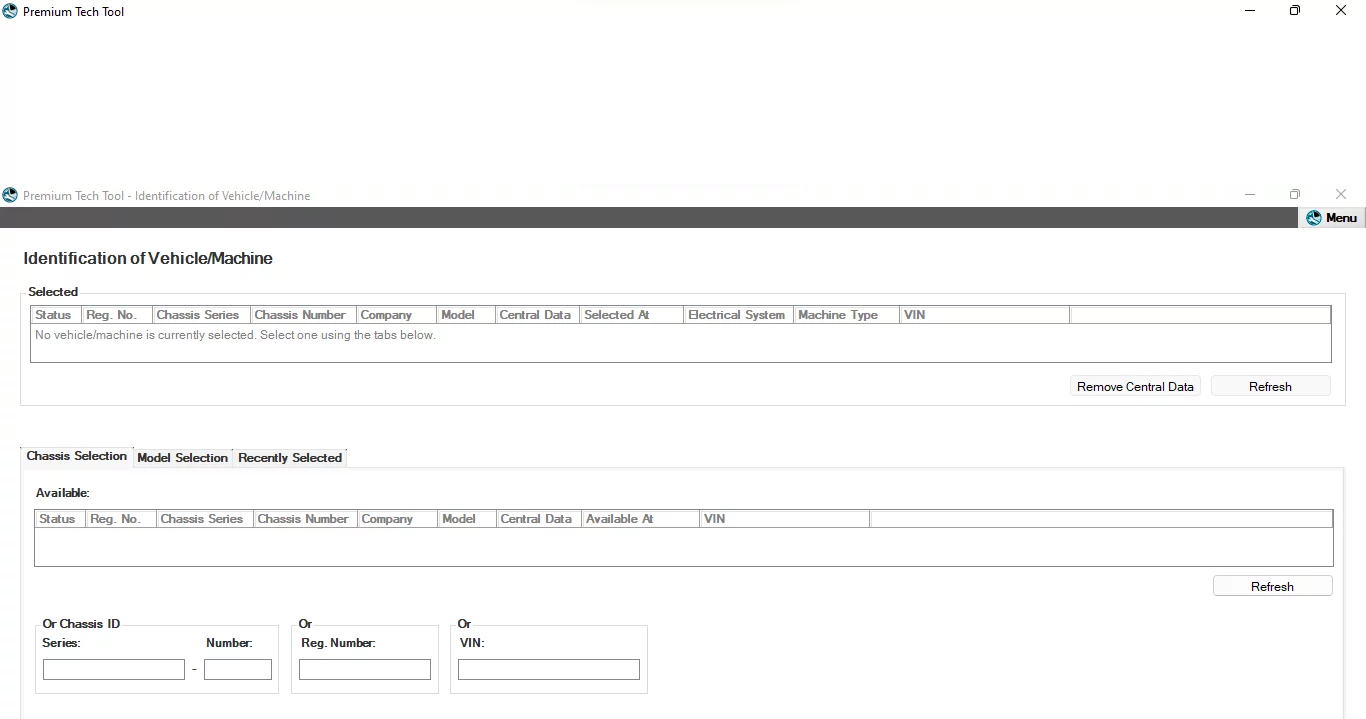Viewport: 1366px width, 719px height.
Task: Click the VIN input field
Action: click(548, 669)
